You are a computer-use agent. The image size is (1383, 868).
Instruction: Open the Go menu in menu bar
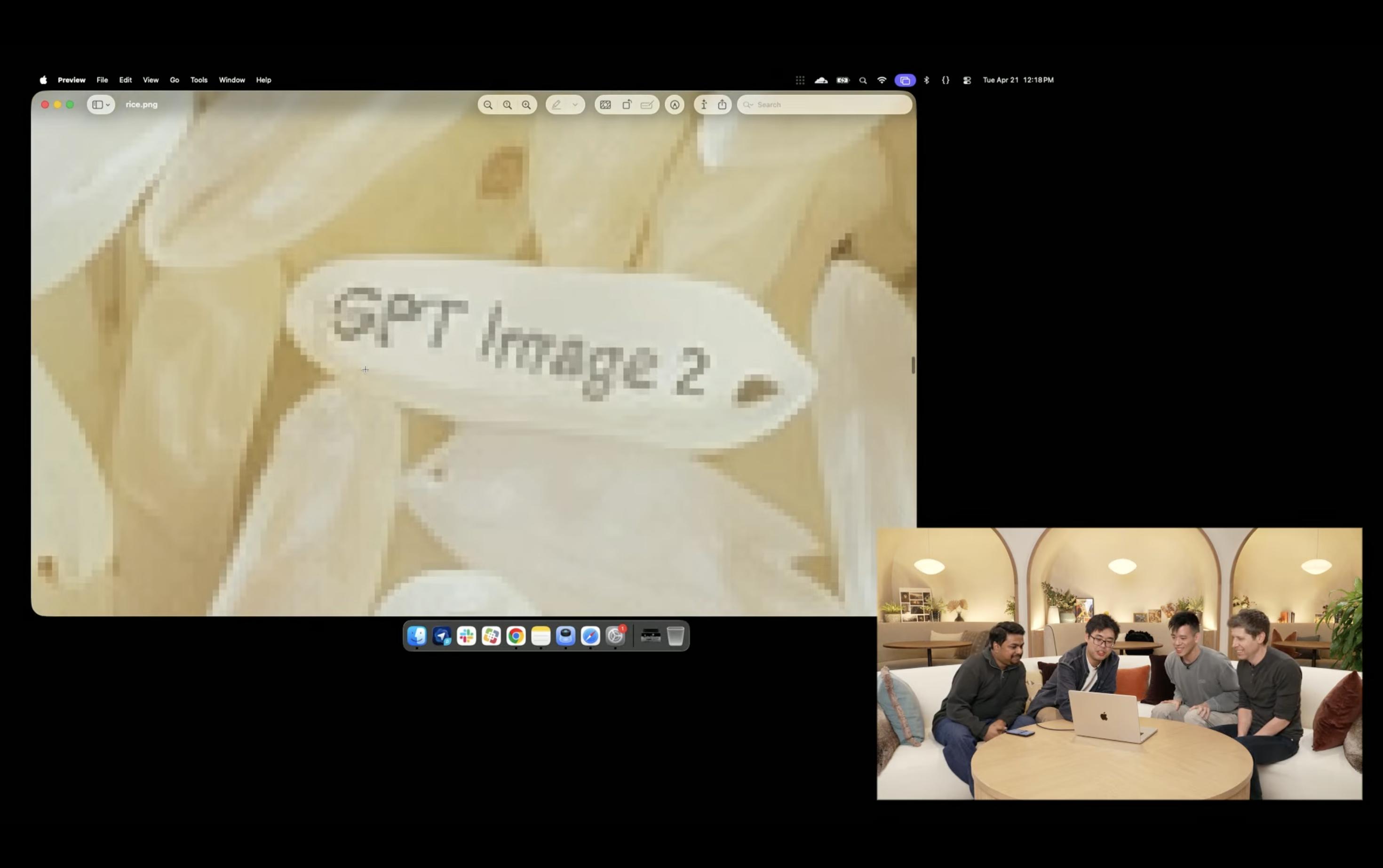[x=174, y=80]
